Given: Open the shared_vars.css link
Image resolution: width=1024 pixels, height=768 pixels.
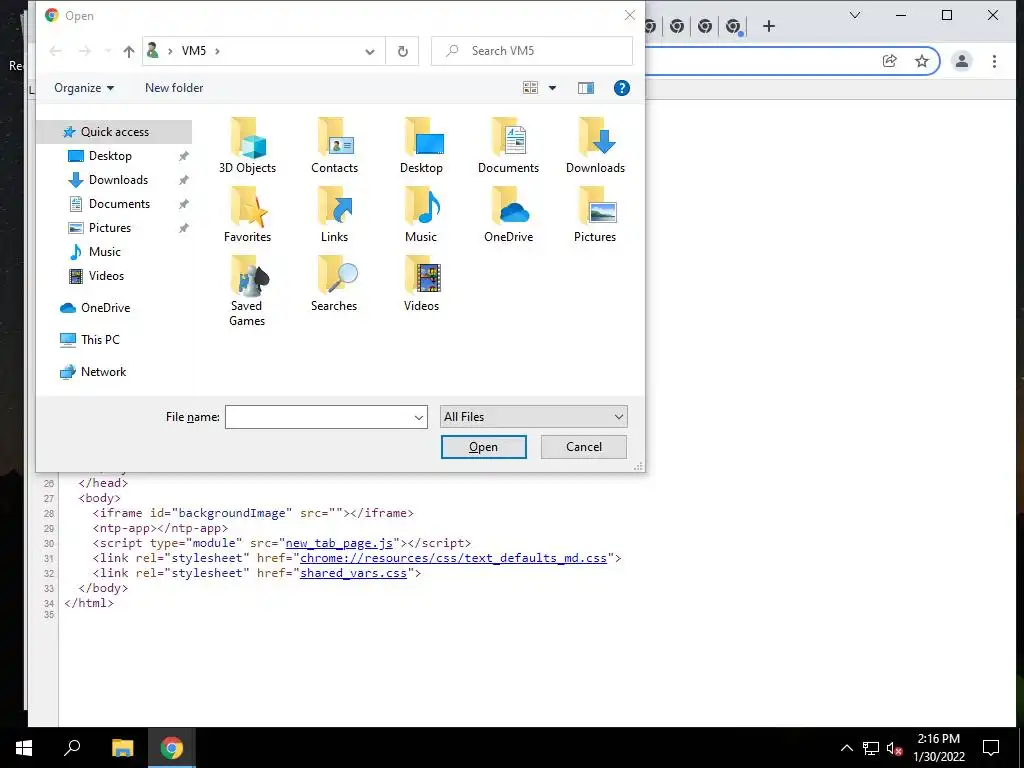Looking at the screenshot, I should [x=353, y=573].
